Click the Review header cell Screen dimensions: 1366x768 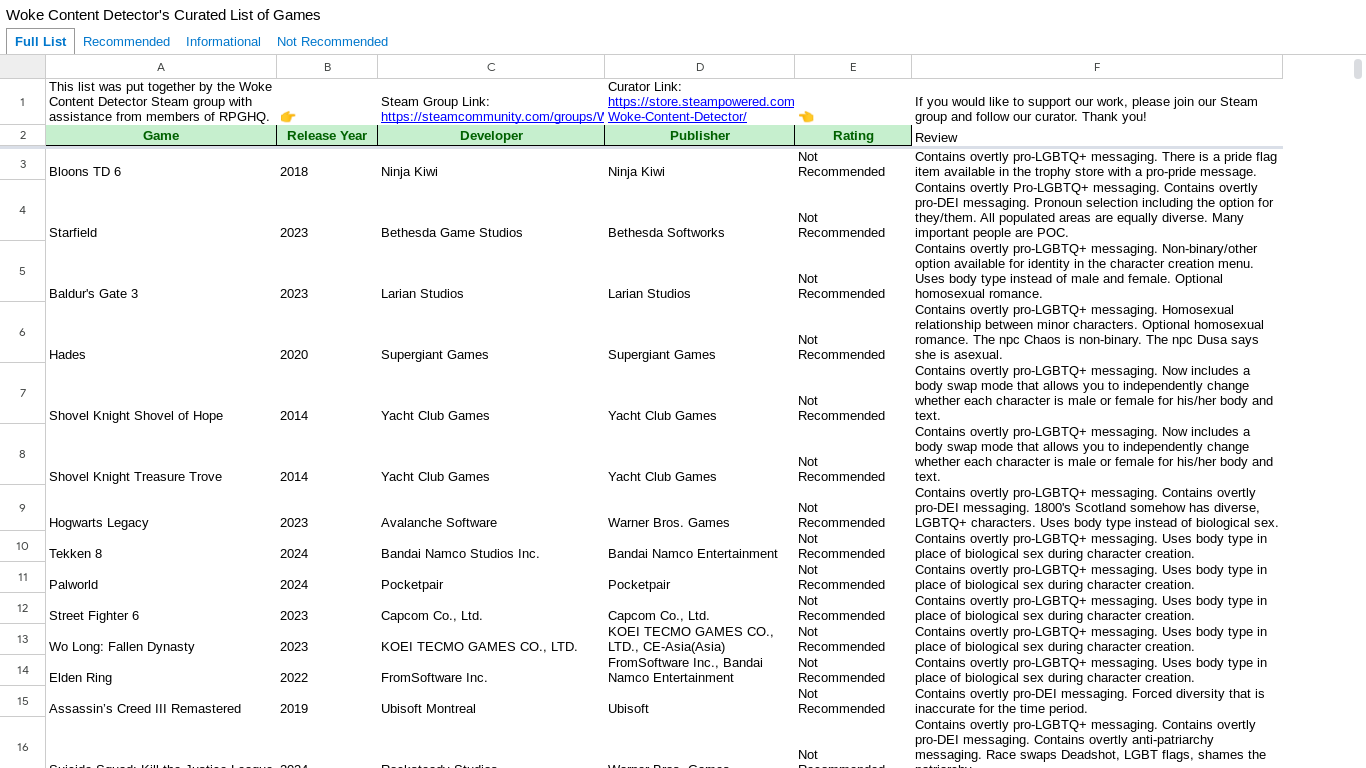pyautogui.click(x=1097, y=137)
